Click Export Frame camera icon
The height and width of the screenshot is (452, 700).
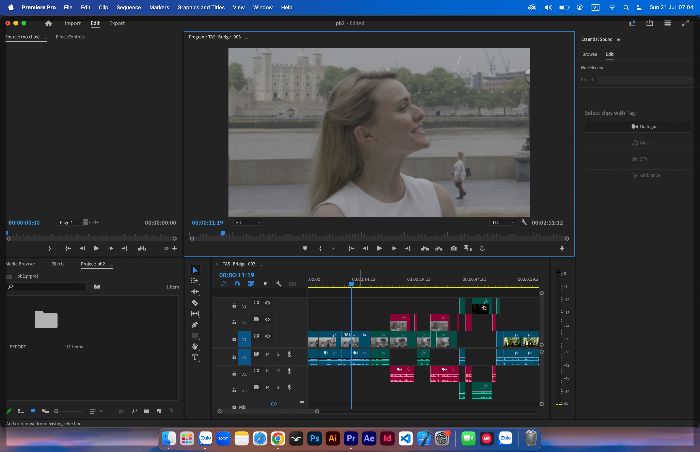(454, 248)
